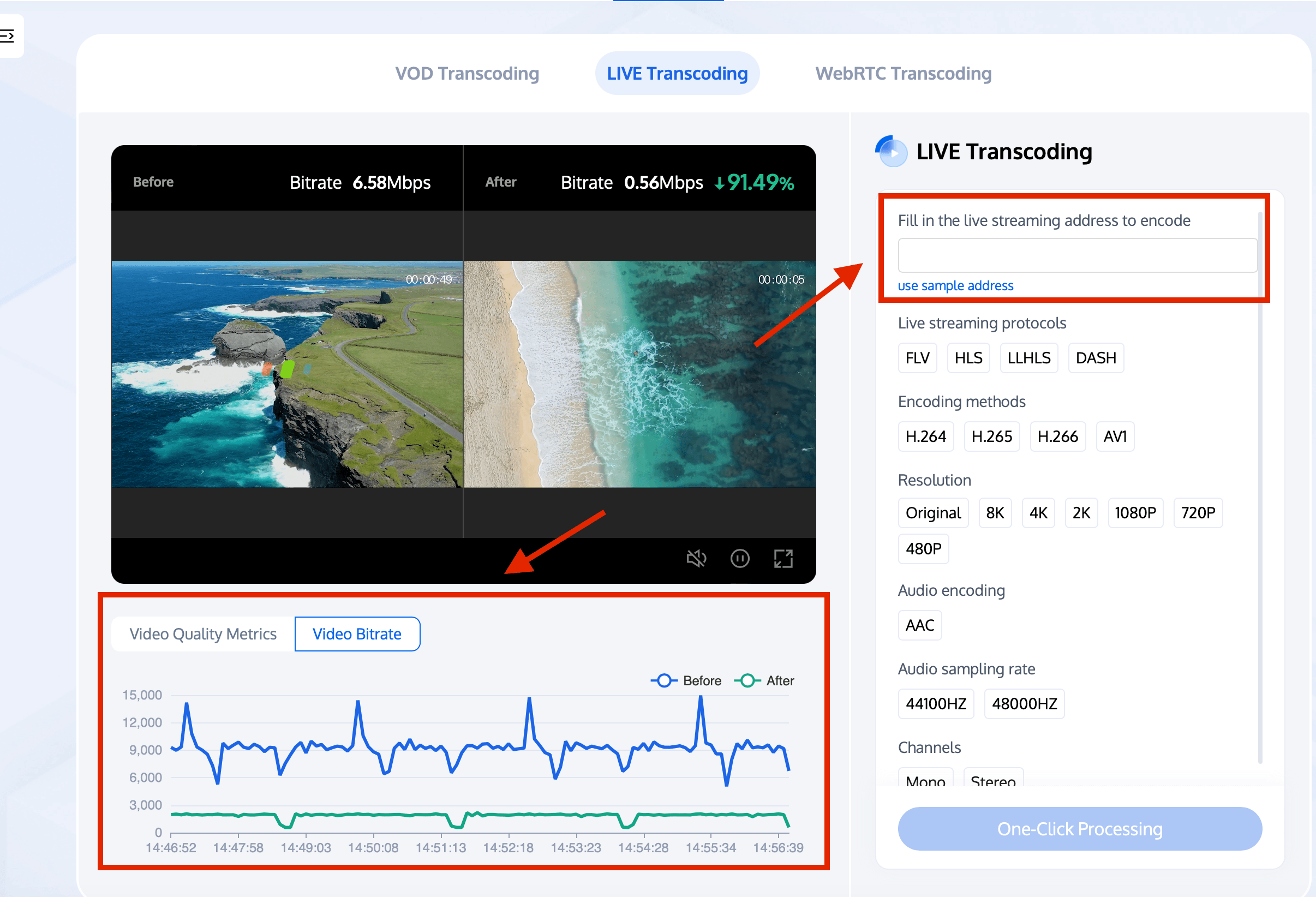Pause the comparison video playback
The image size is (1316, 897).
[x=740, y=558]
